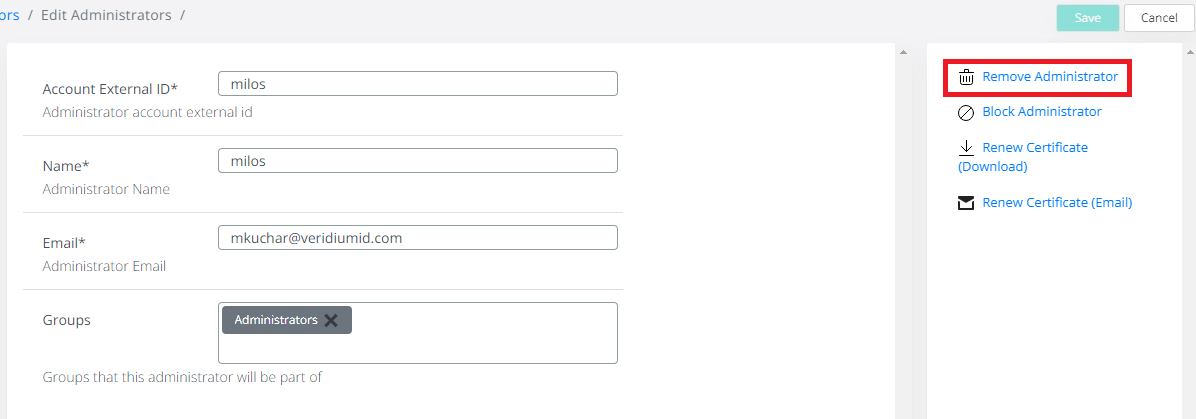
Task: Choose Renew Certificate (Download) link text
Action: tap(1034, 148)
